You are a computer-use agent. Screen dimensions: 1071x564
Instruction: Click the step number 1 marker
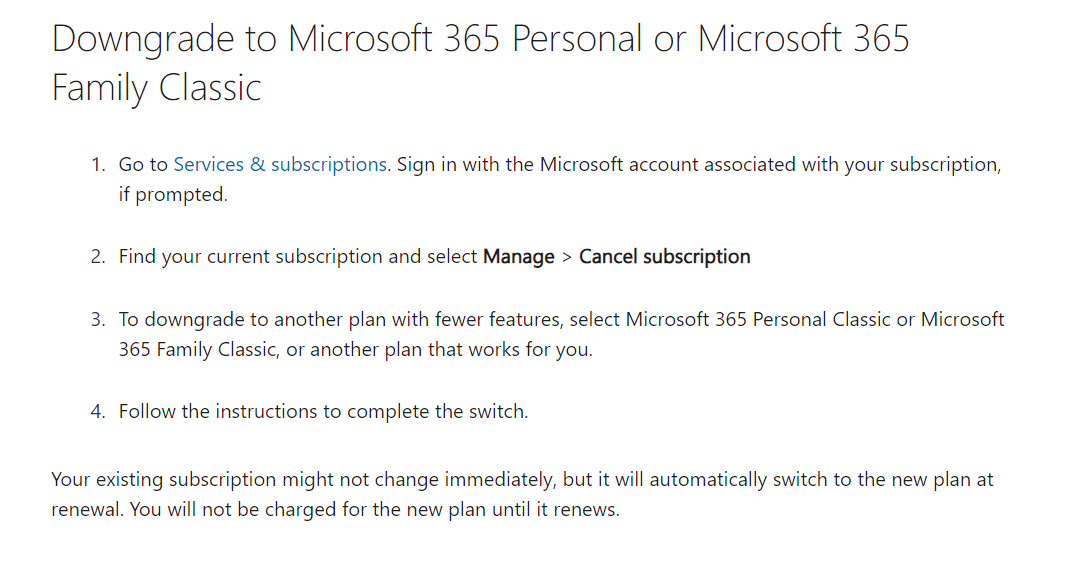[98, 165]
